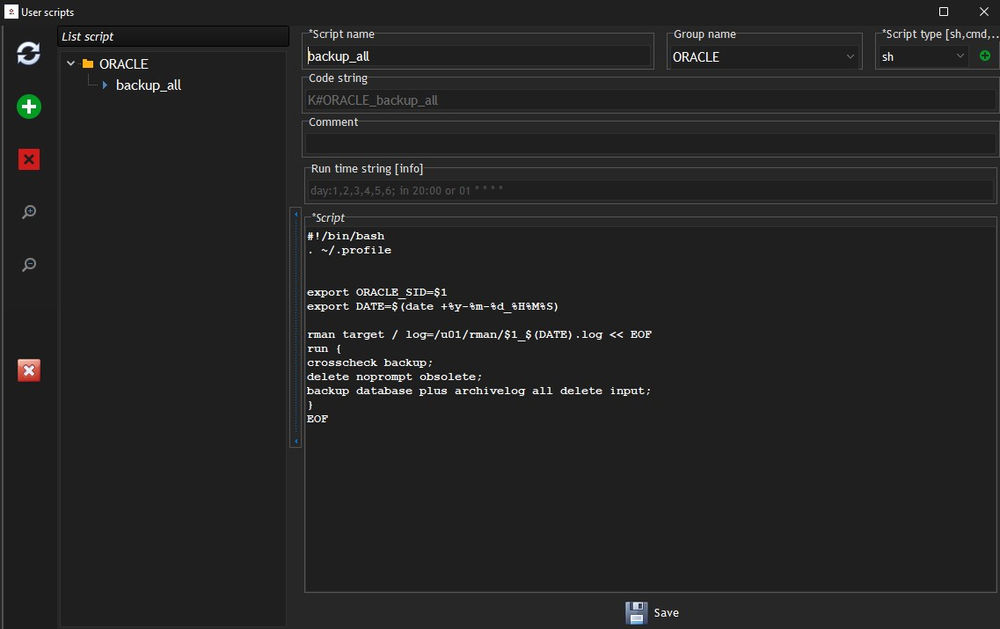
Task: Click the script editor scrollbar arrow
Action: [x=295, y=214]
